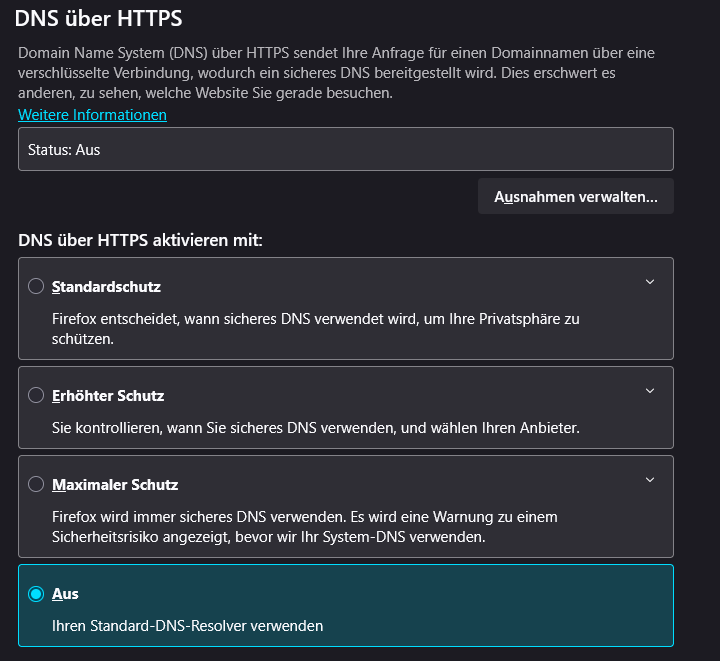Open the Weitere Informationen link
This screenshot has width=720, height=661.
coord(92,115)
